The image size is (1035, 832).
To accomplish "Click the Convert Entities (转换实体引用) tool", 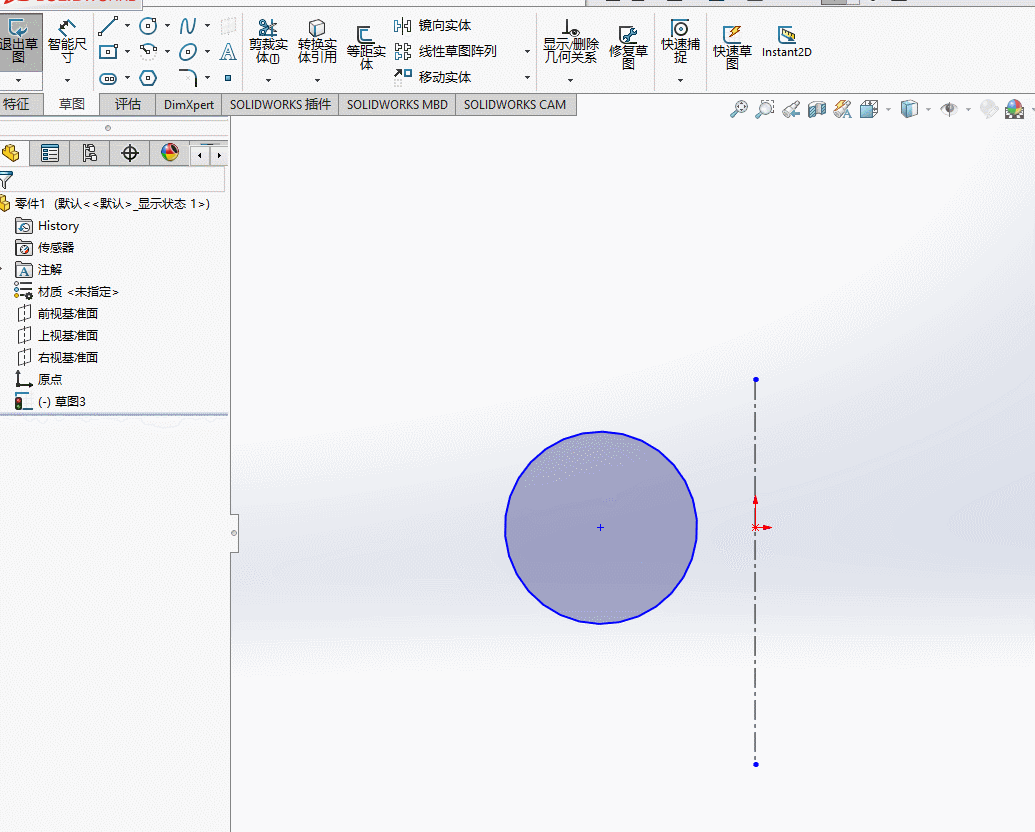I will click(317, 42).
